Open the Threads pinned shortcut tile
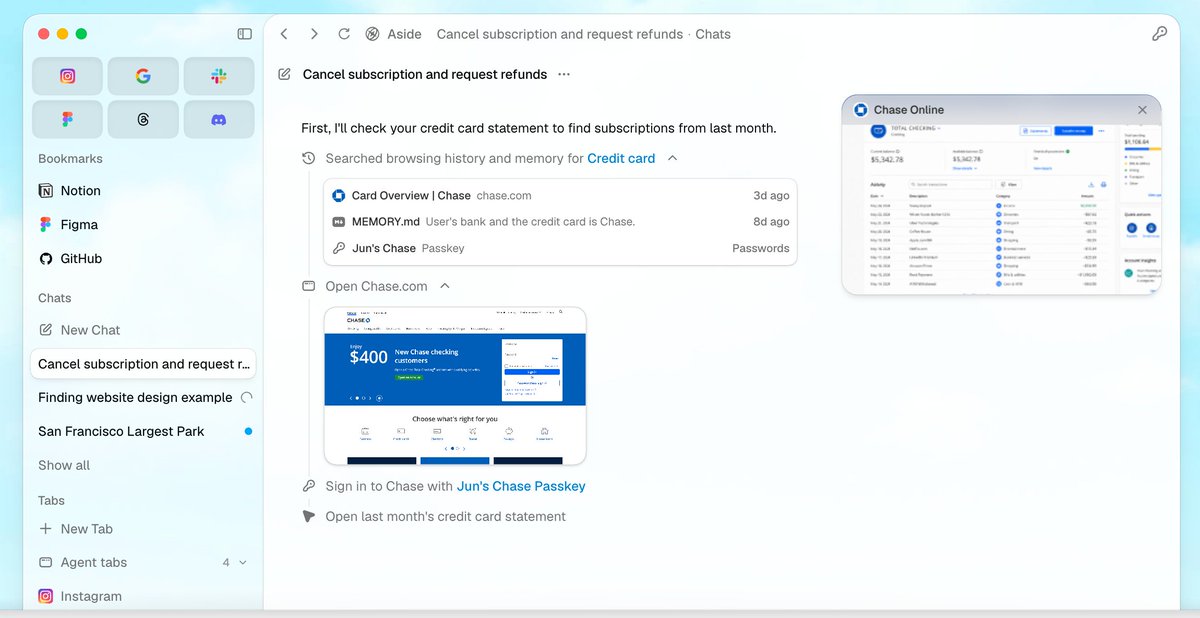The width and height of the screenshot is (1200, 618). pyautogui.click(x=143, y=119)
